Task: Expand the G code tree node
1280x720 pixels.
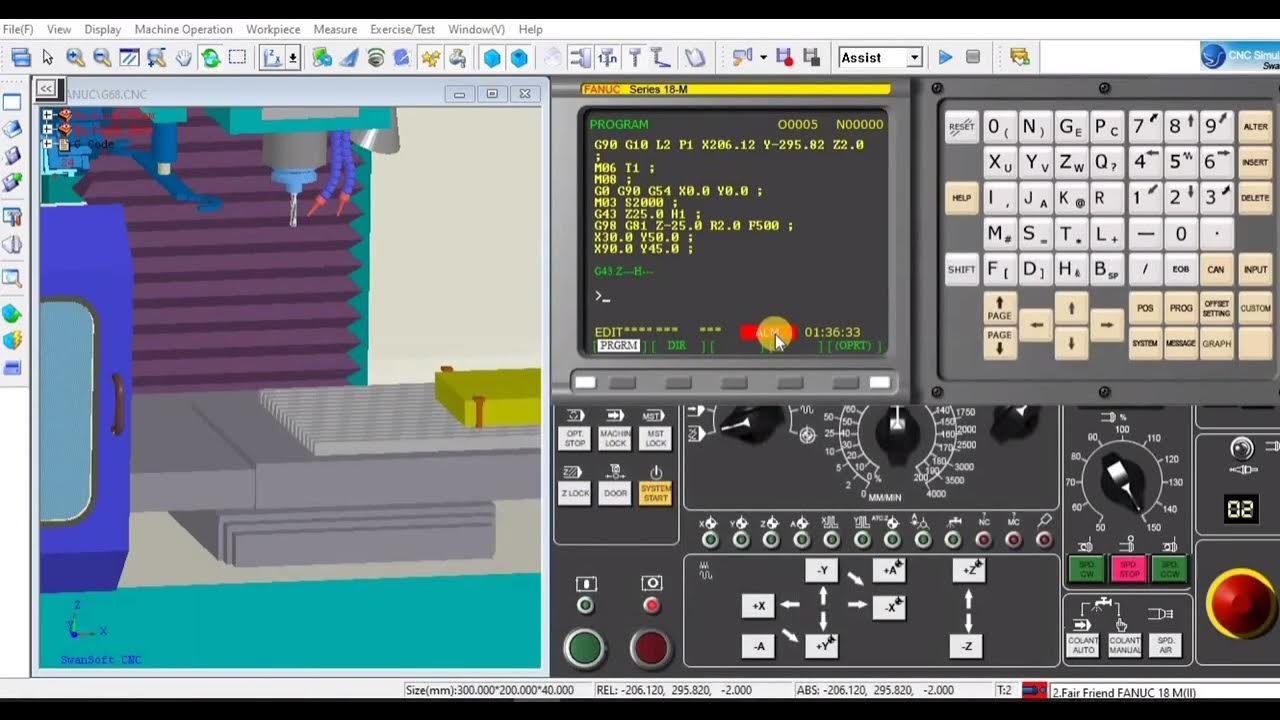Action: tap(47, 144)
